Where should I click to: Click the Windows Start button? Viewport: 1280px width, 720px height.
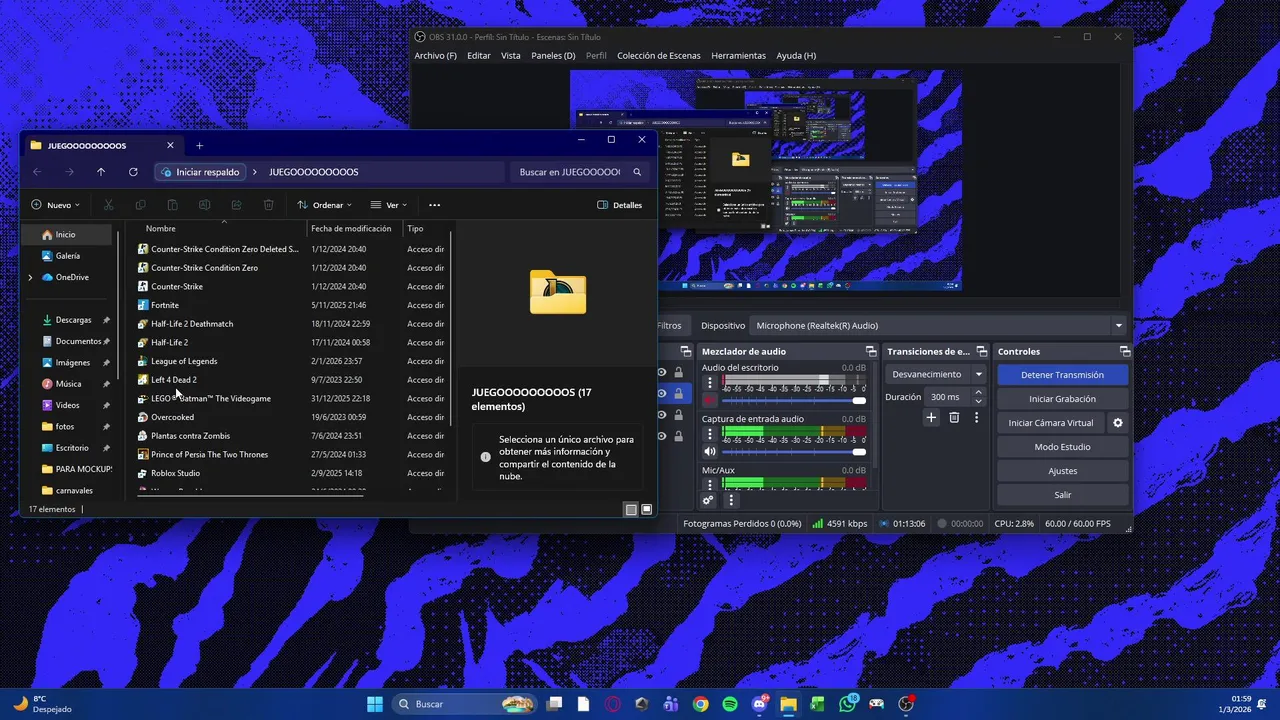point(375,704)
